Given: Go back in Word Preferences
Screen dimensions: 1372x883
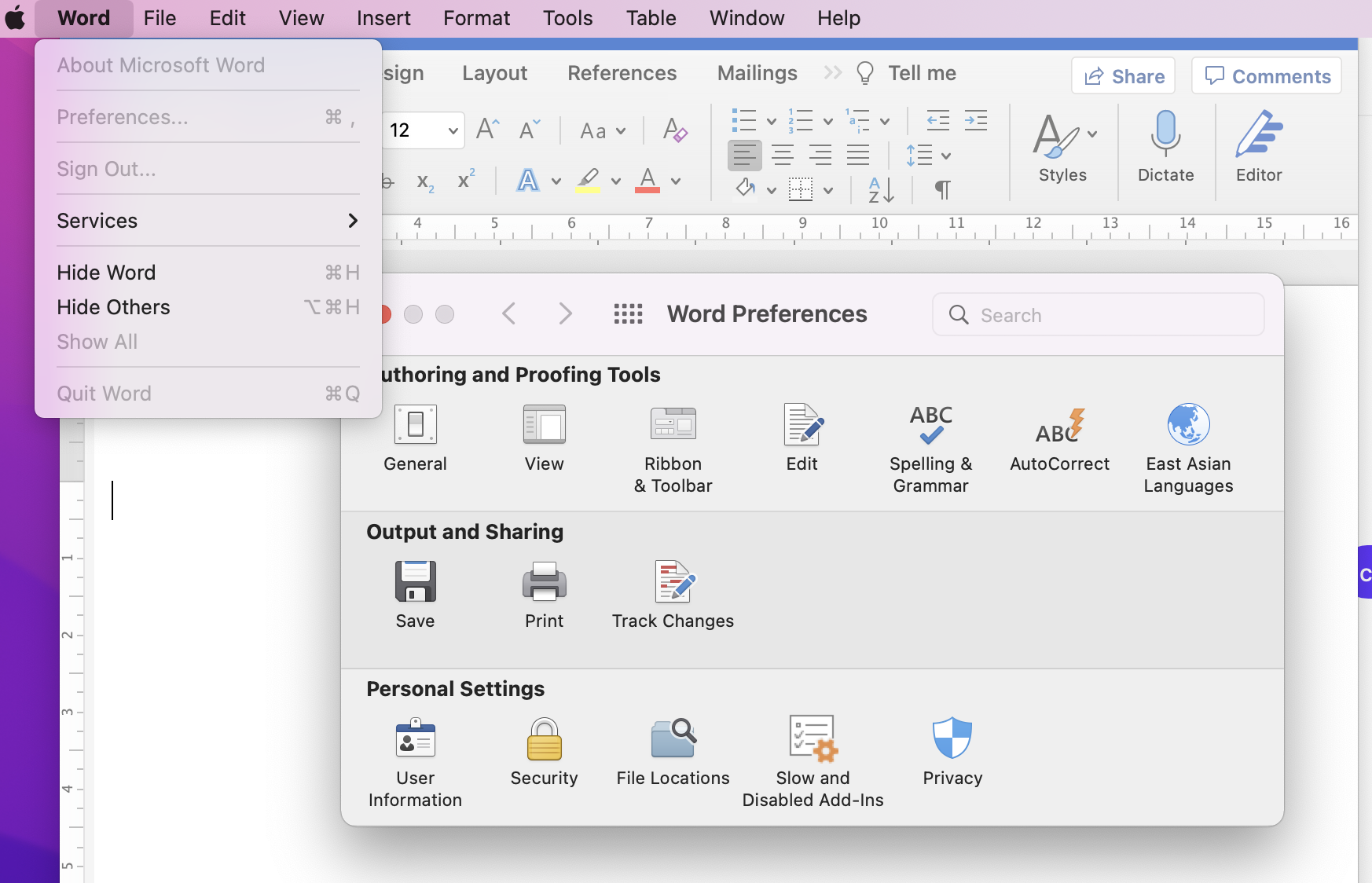Looking at the screenshot, I should pyautogui.click(x=509, y=314).
